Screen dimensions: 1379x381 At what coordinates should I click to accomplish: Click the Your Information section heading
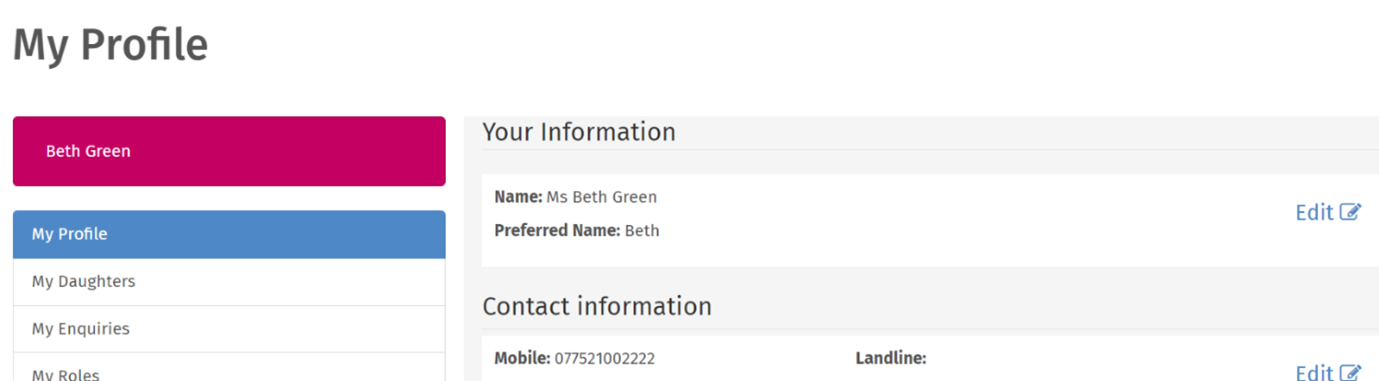[x=579, y=132]
